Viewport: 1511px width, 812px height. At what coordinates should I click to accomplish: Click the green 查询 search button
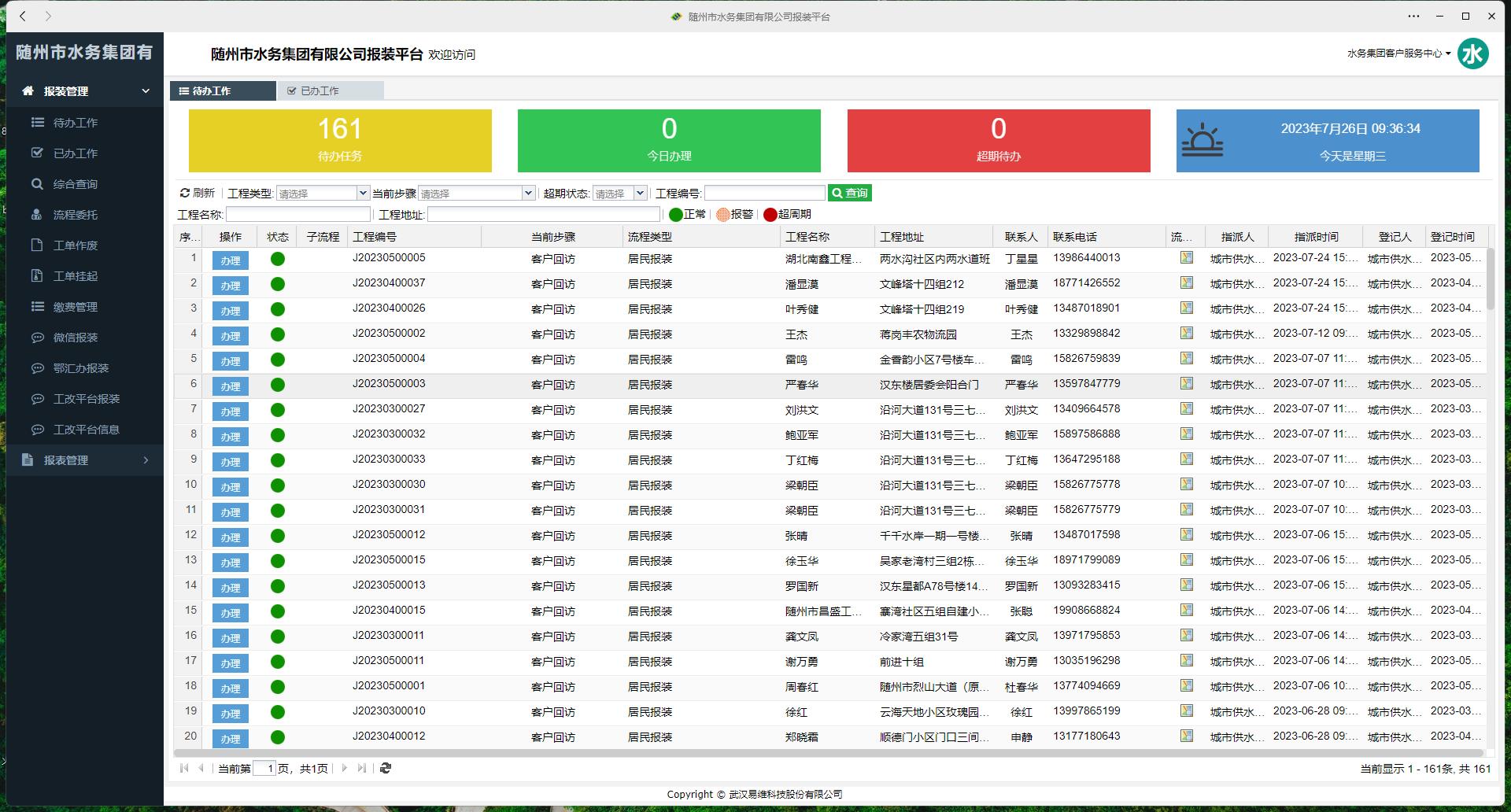pos(849,194)
